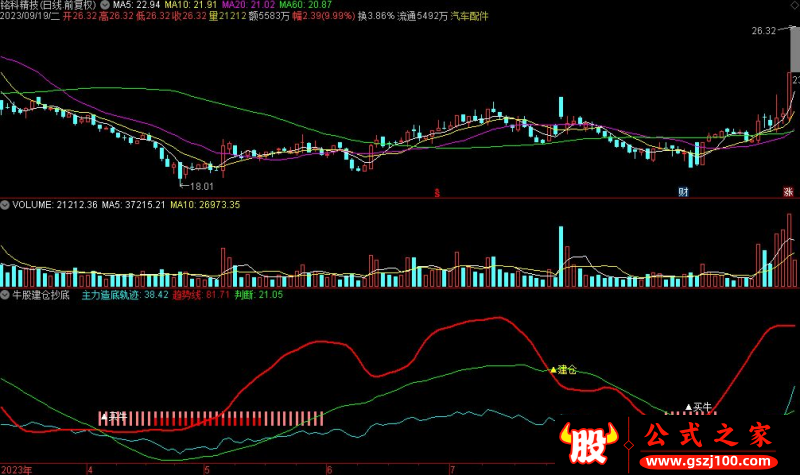800x475 pixels.
Task: Click the 2023年 label on time axis
Action: (x=16, y=470)
